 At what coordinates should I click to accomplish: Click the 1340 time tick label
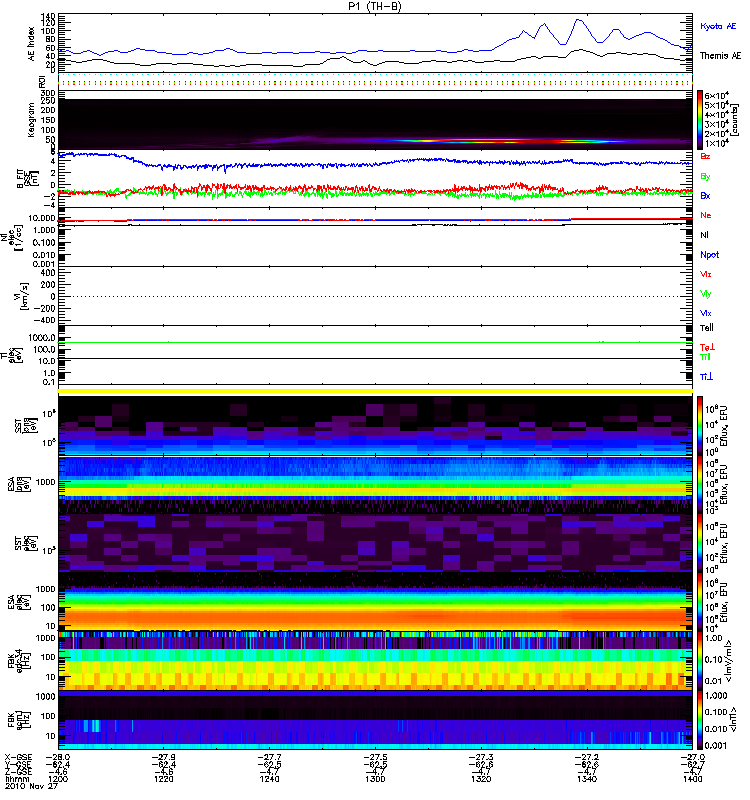tap(587, 779)
